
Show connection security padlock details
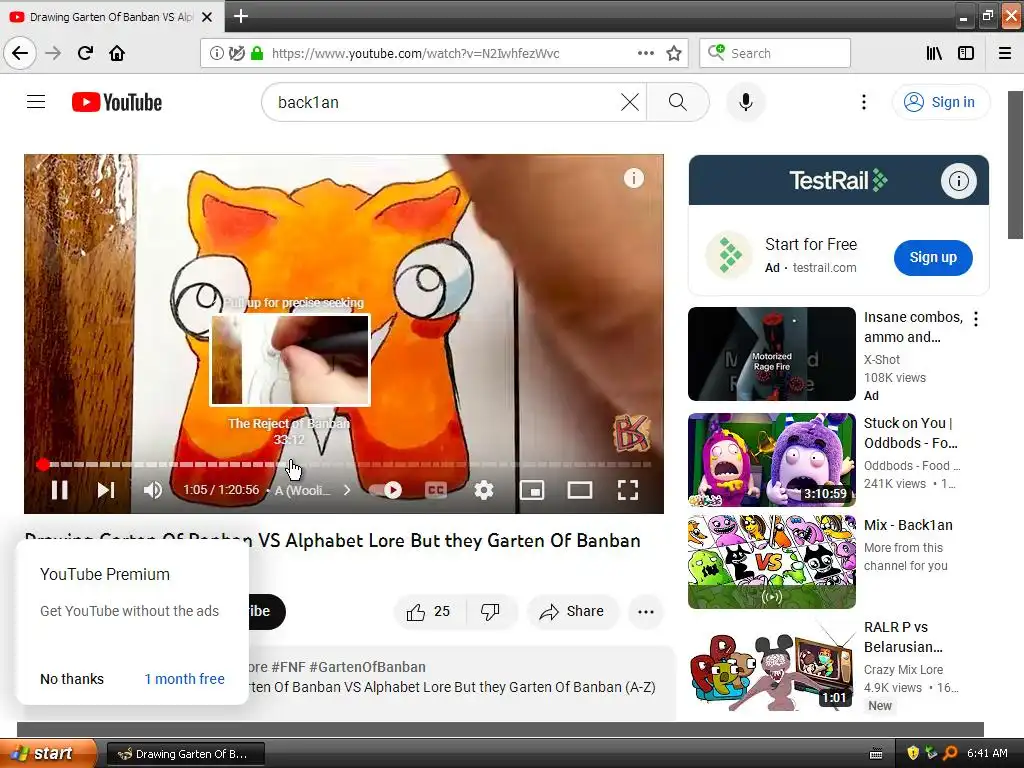point(257,53)
